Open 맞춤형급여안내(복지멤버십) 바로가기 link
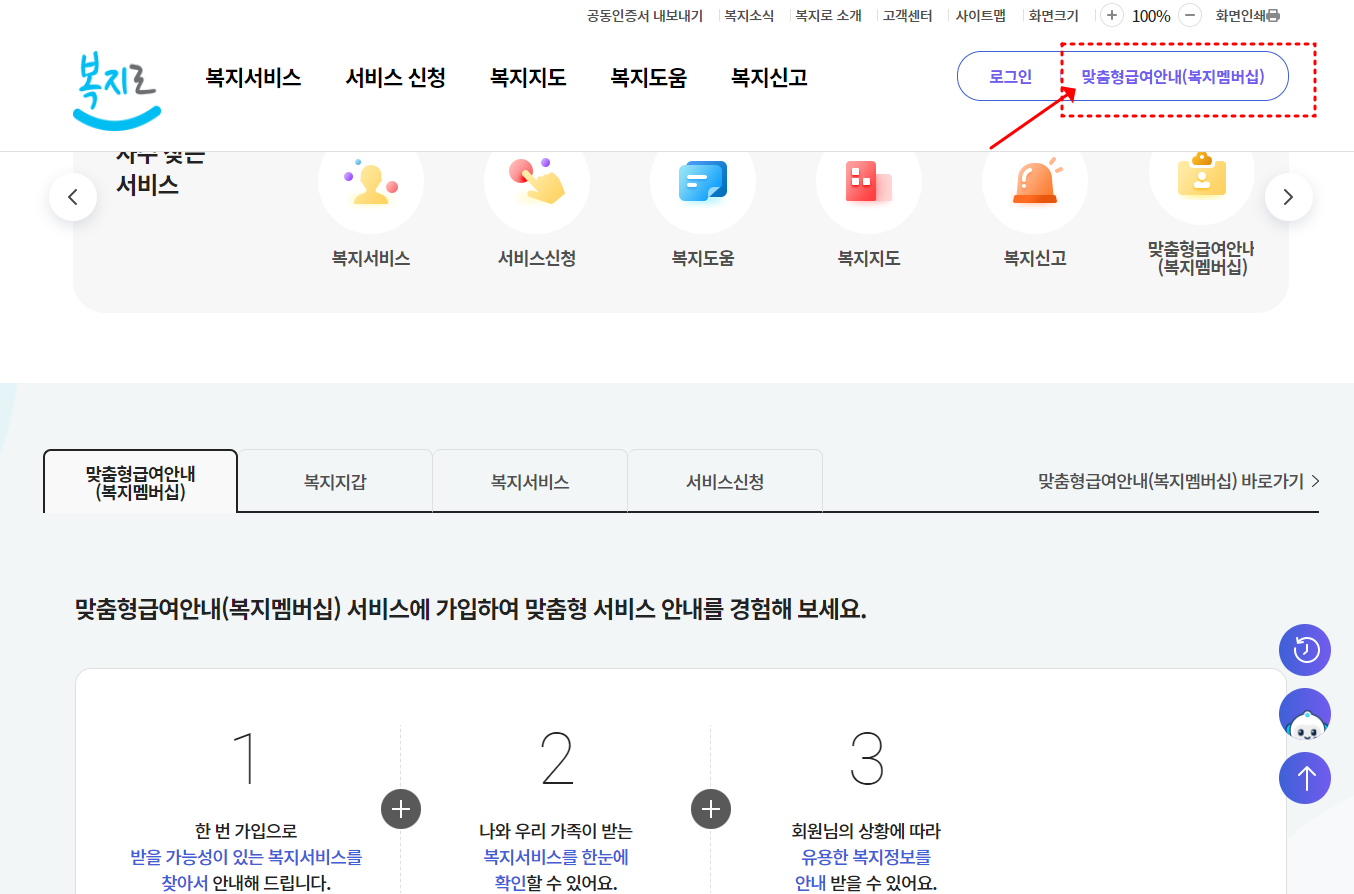1354x894 pixels. pos(1174,481)
